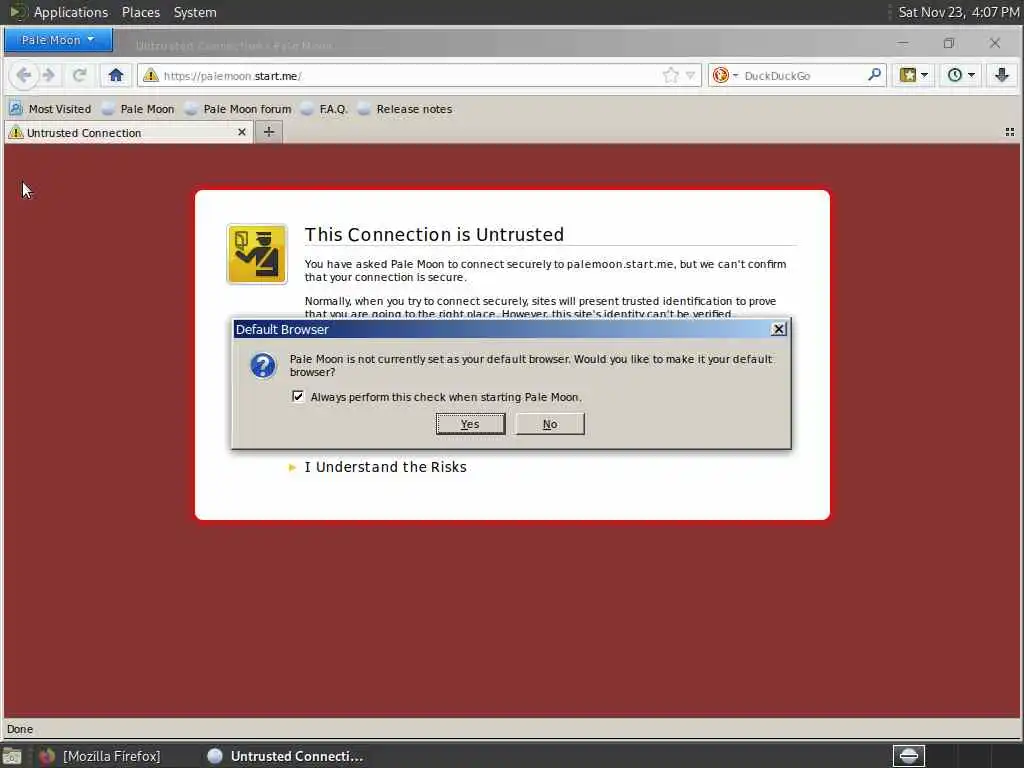This screenshot has height=768, width=1024.
Task: Open the DuckDuckGo search engine selector
Action: point(725,76)
